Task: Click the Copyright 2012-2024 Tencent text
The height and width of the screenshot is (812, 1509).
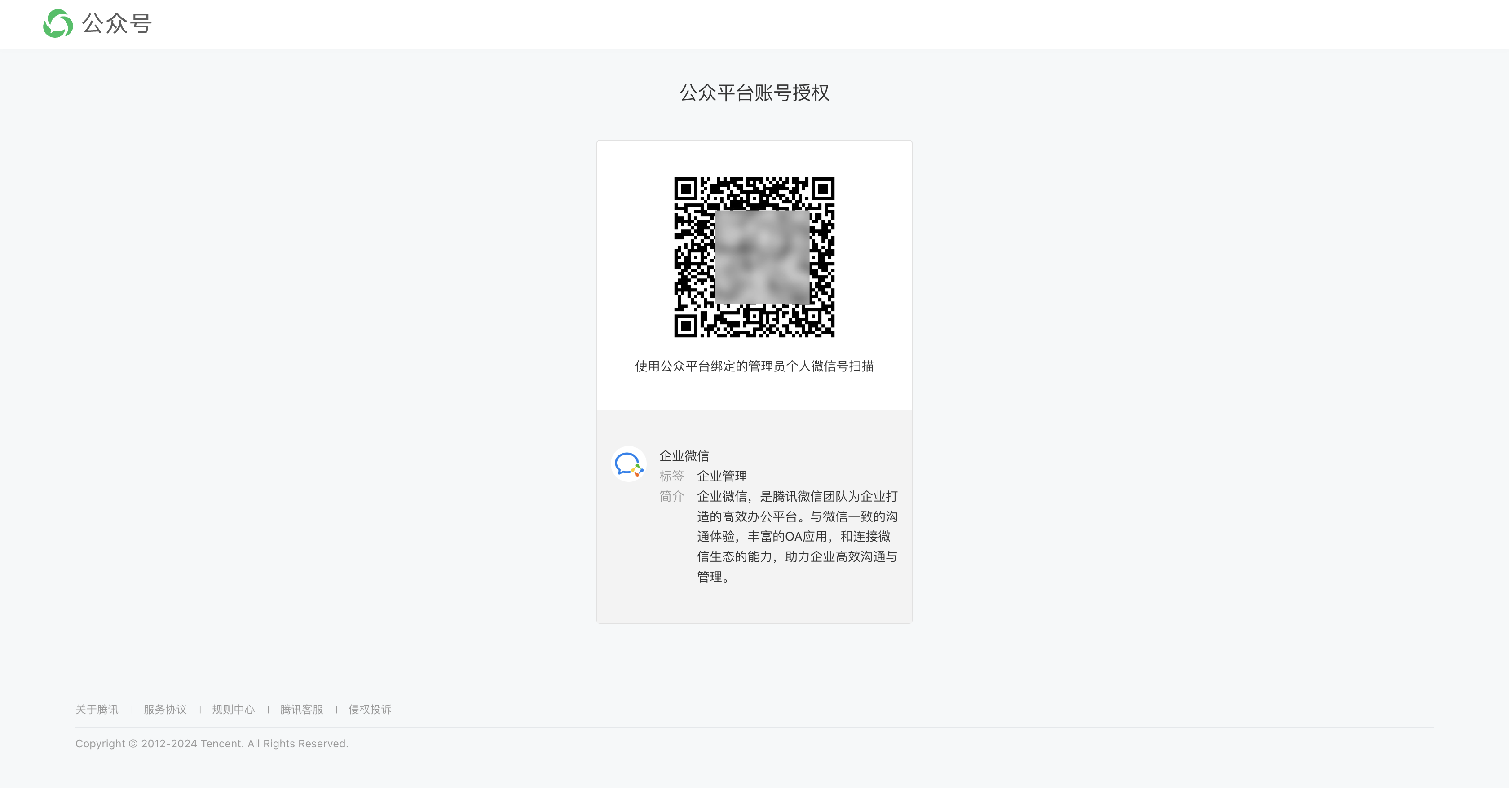Action: tap(212, 743)
